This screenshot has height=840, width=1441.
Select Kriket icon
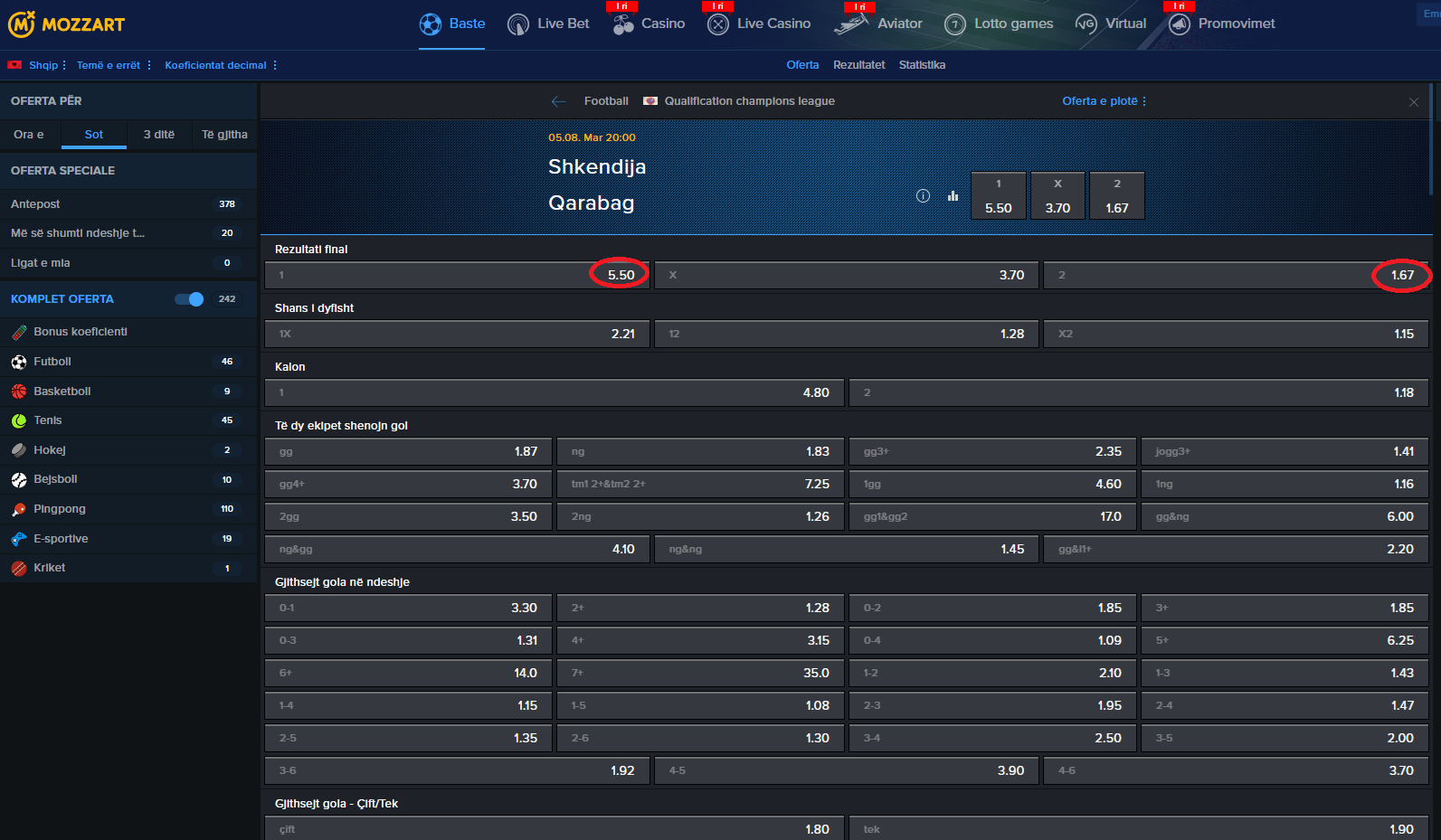[19, 569]
